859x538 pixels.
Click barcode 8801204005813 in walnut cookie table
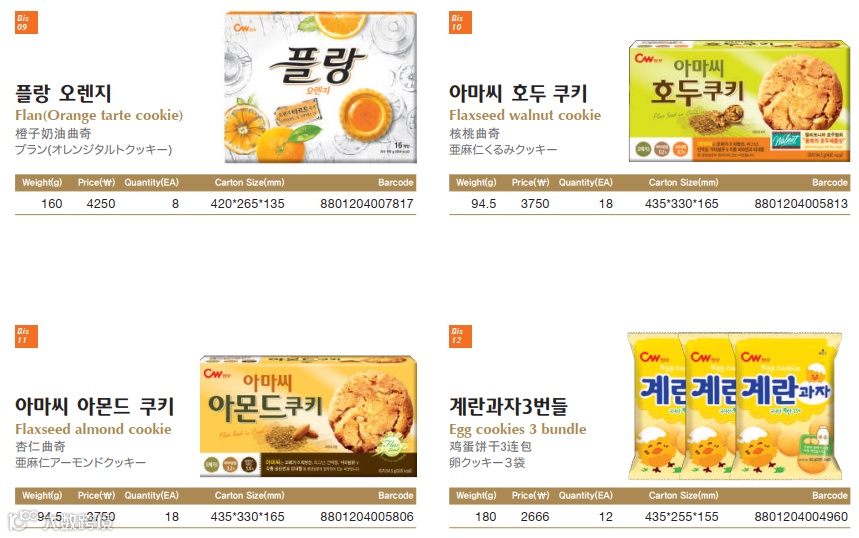coord(801,204)
